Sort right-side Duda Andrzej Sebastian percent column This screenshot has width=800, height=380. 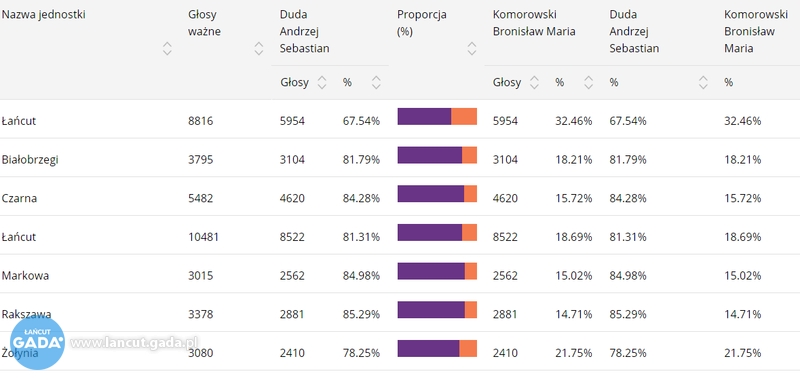703,82
